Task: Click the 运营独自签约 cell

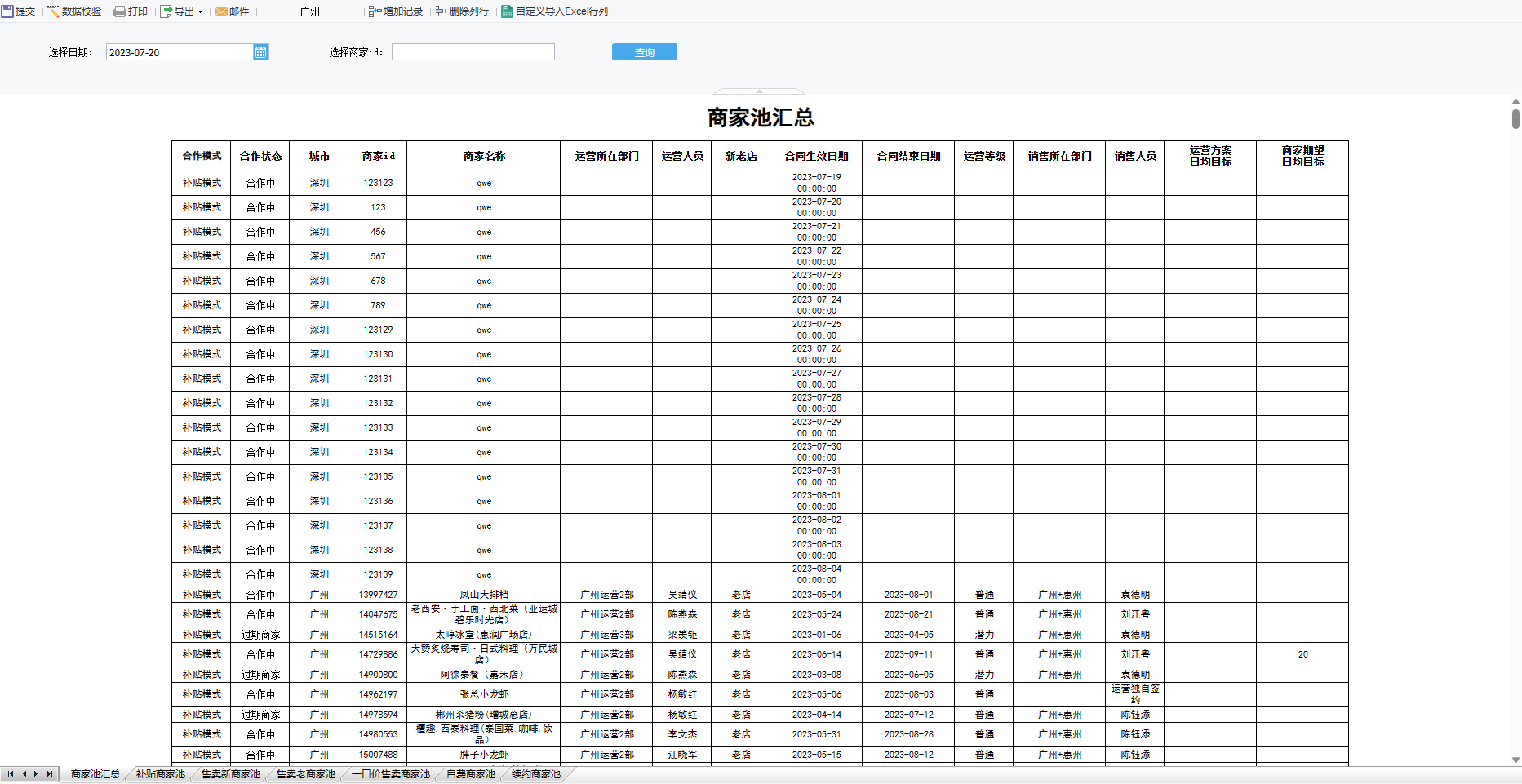Action: point(1135,694)
